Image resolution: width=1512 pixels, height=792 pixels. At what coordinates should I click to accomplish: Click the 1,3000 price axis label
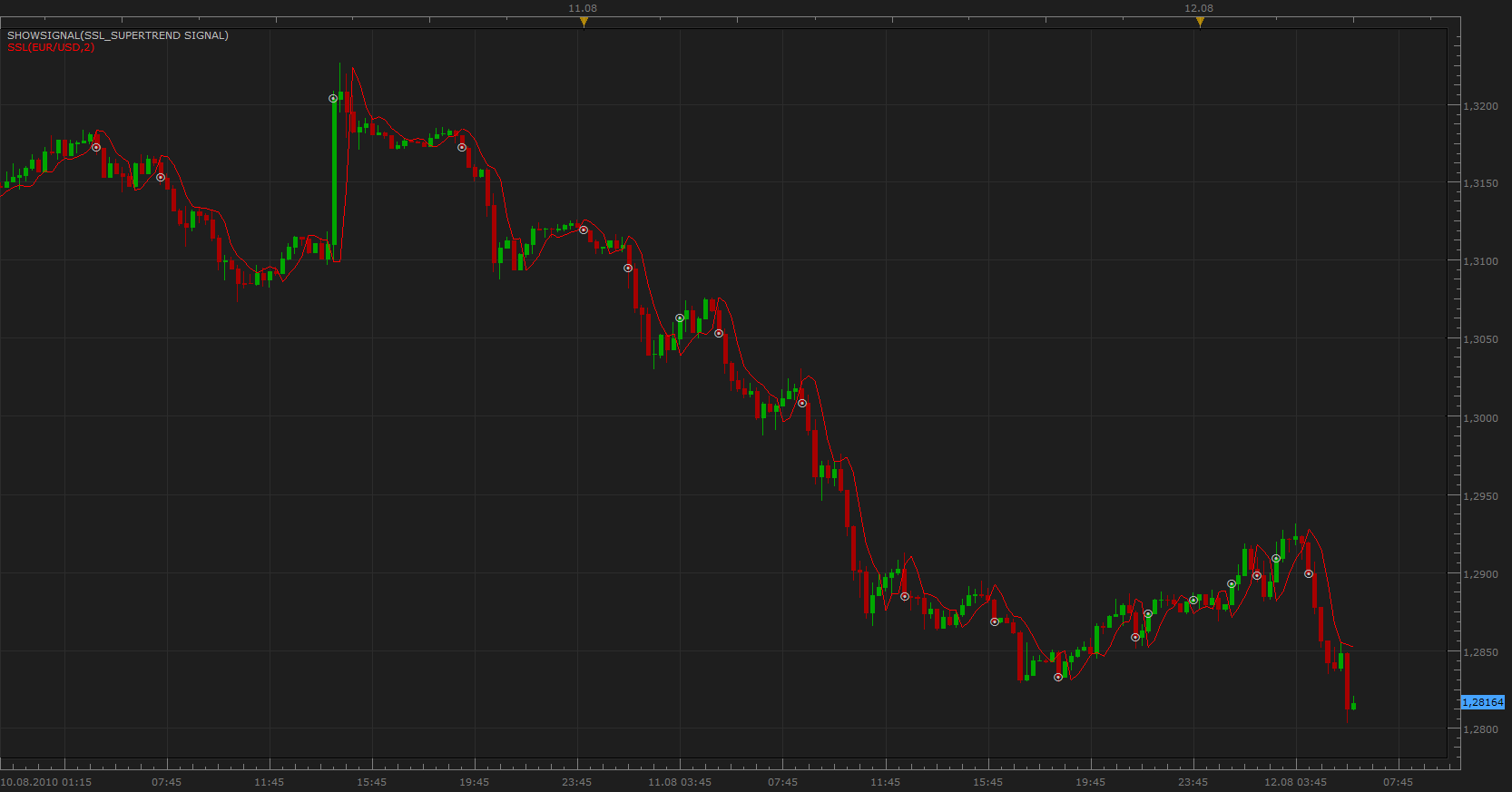[1481, 418]
